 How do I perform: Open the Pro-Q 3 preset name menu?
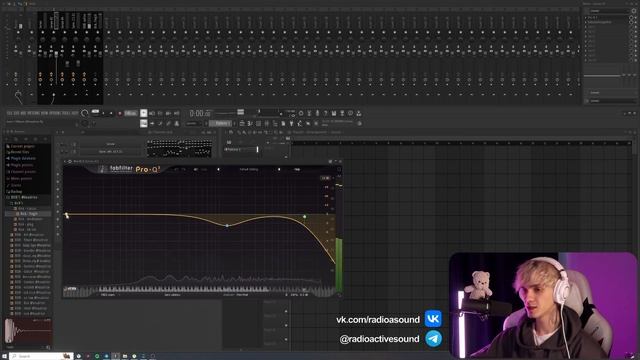coord(249,169)
